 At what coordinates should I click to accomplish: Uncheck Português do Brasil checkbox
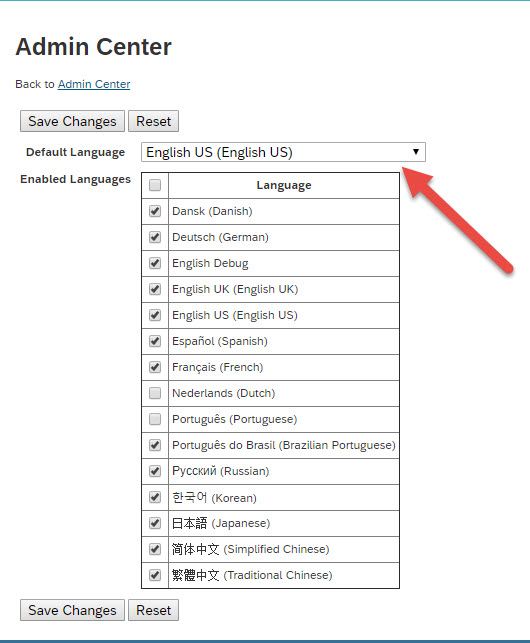(x=155, y=445)
